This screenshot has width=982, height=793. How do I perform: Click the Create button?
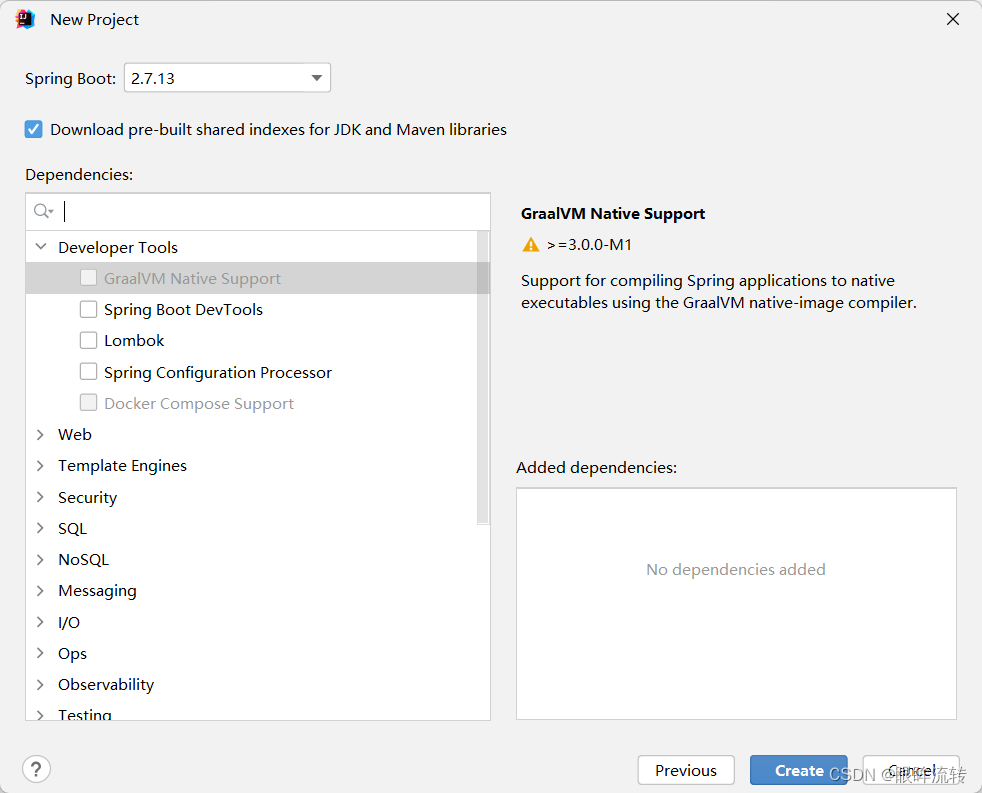coord(799,770)
